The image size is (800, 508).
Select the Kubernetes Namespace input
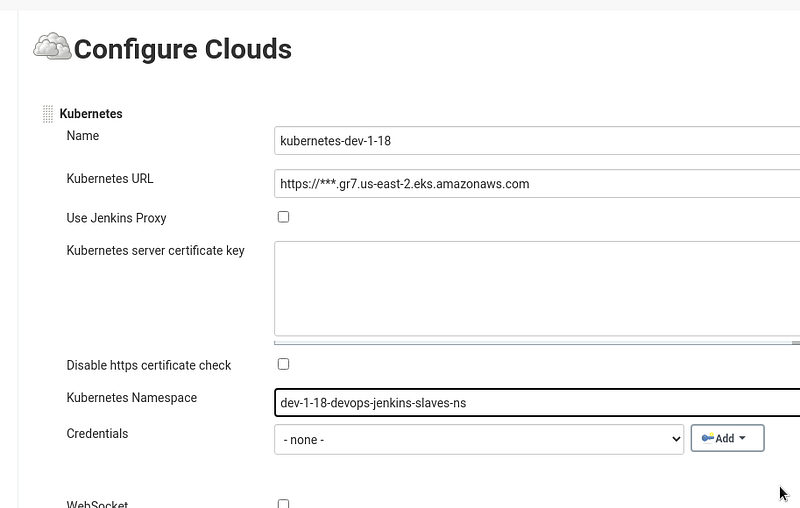pyautogui.click(x=537, y=402)
